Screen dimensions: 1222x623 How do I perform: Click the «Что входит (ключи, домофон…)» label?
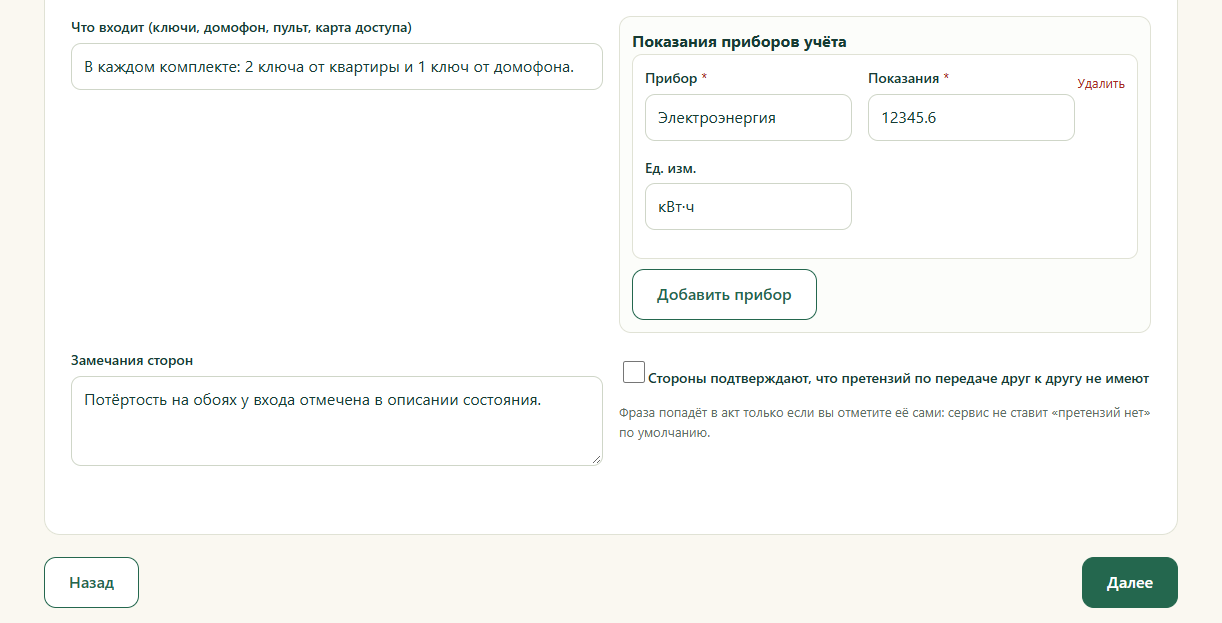pos(241,27)
